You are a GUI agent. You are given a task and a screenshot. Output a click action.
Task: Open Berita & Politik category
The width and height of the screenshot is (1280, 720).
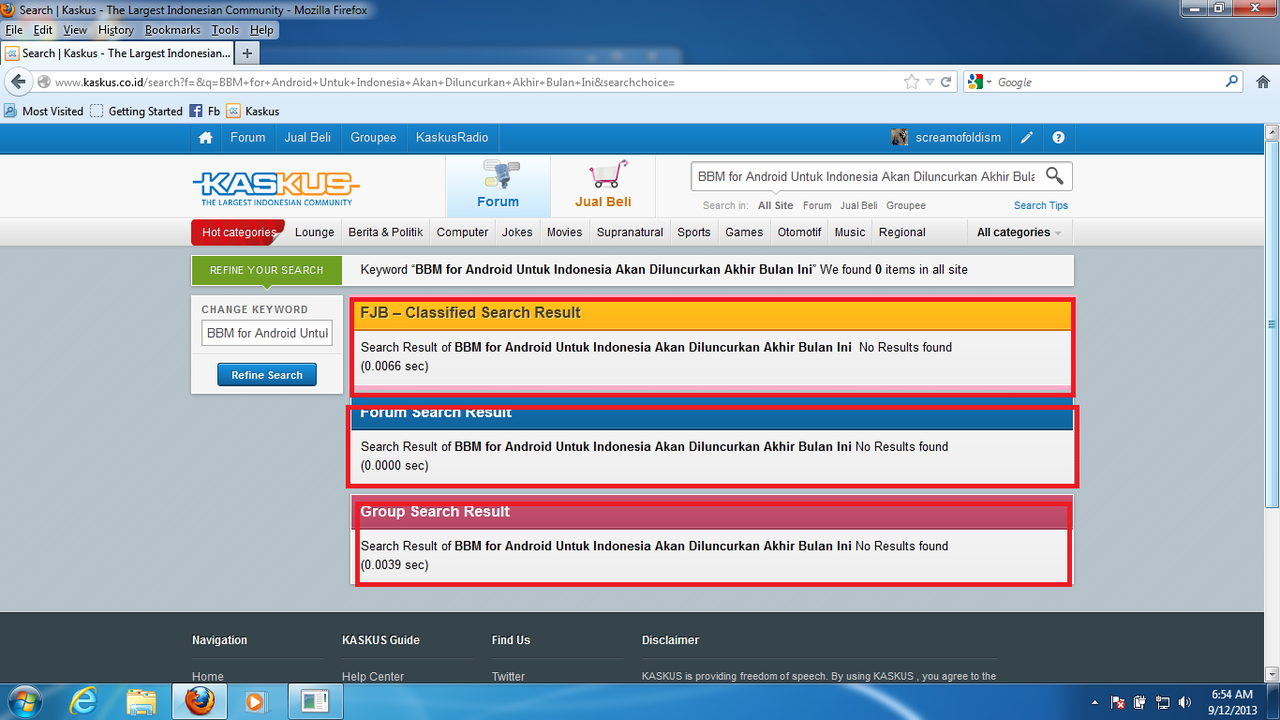(x=386, y=232)
